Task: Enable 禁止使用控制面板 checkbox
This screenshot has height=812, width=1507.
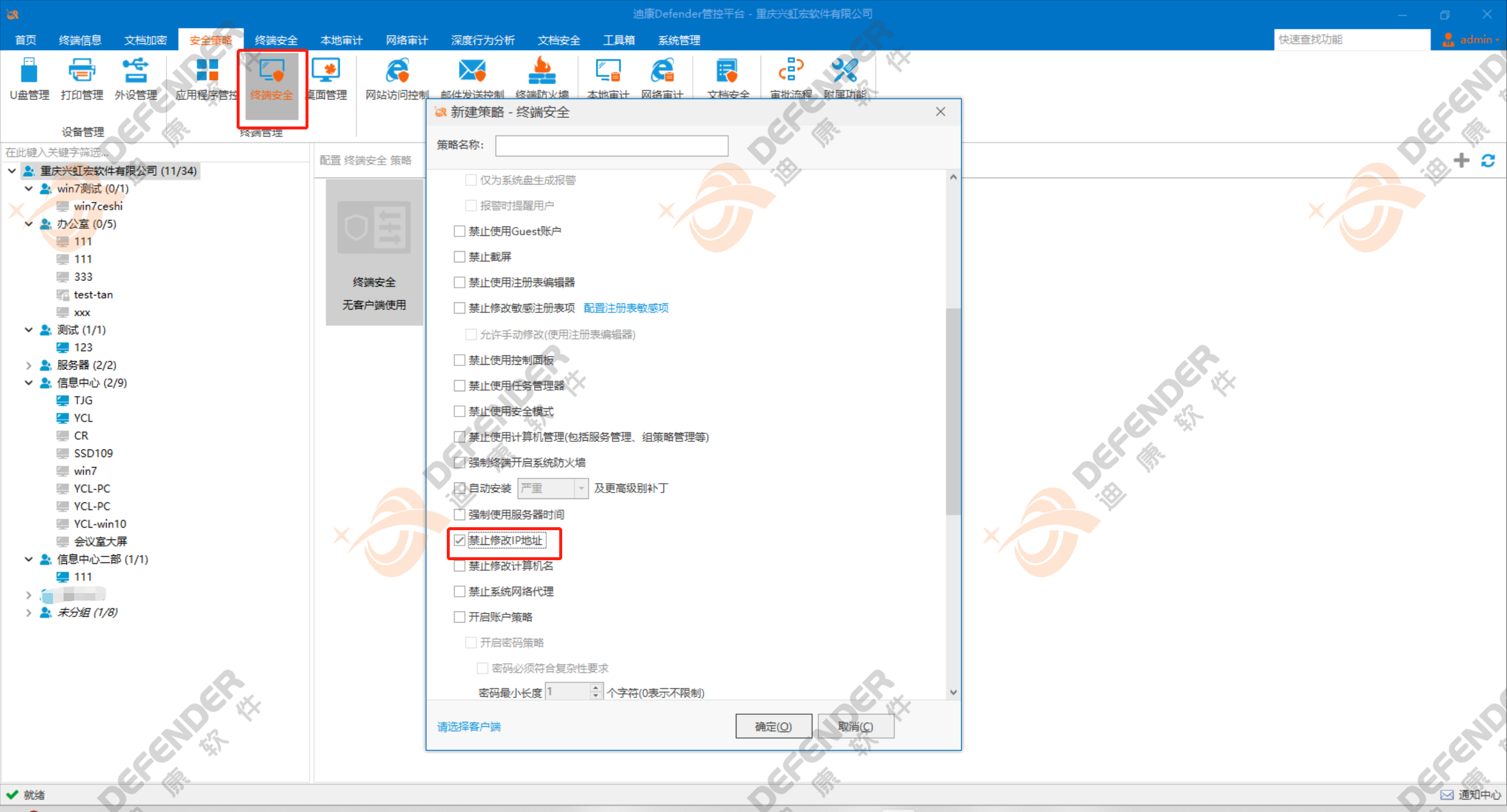Action: [x=459, y=360]
